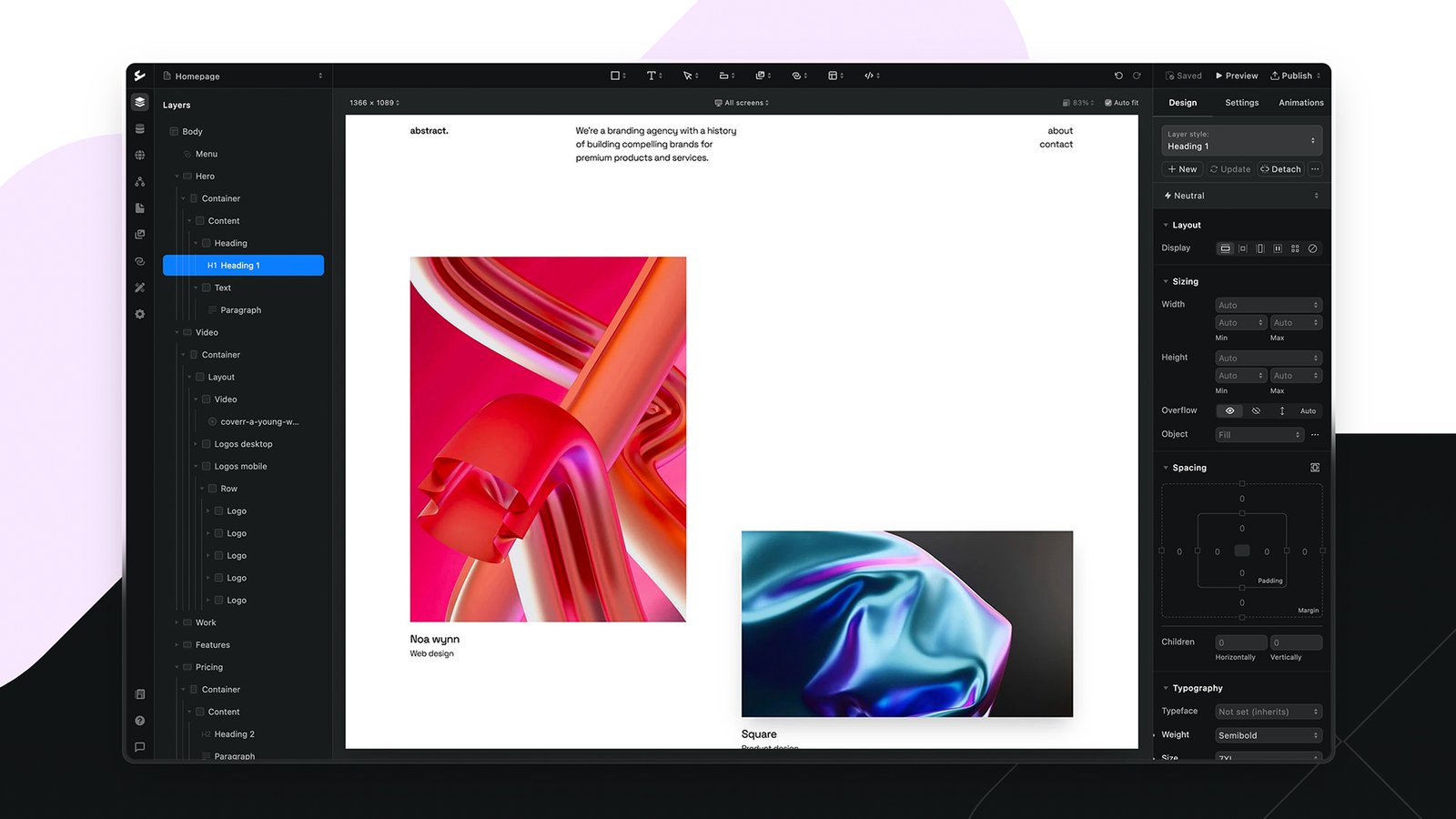Toggle individual spacing sides icon in Spacing
The width and height of the screenshot is (1456, 819).
(1315, 467)
